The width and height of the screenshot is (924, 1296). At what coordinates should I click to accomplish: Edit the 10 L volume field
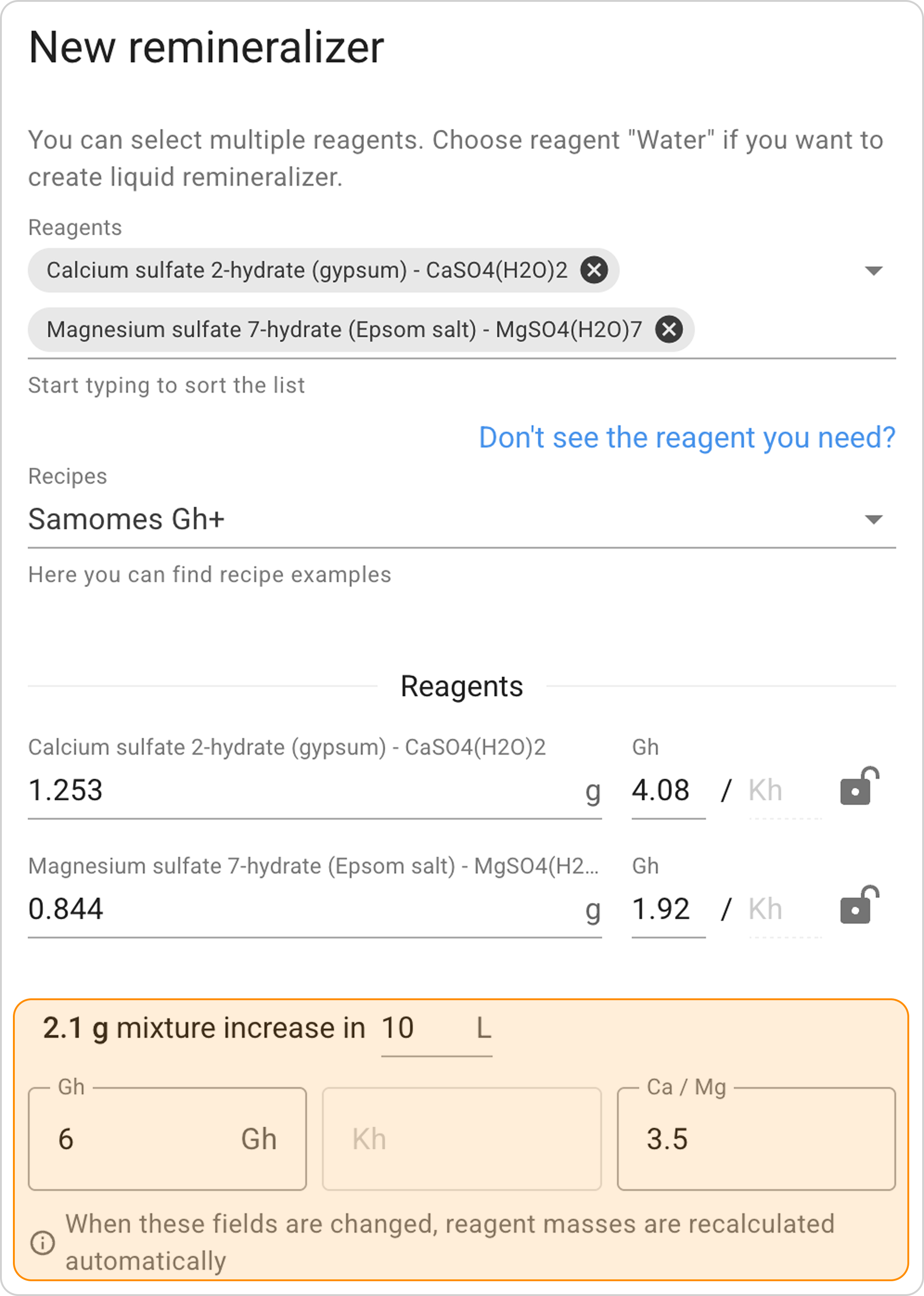421,1028
